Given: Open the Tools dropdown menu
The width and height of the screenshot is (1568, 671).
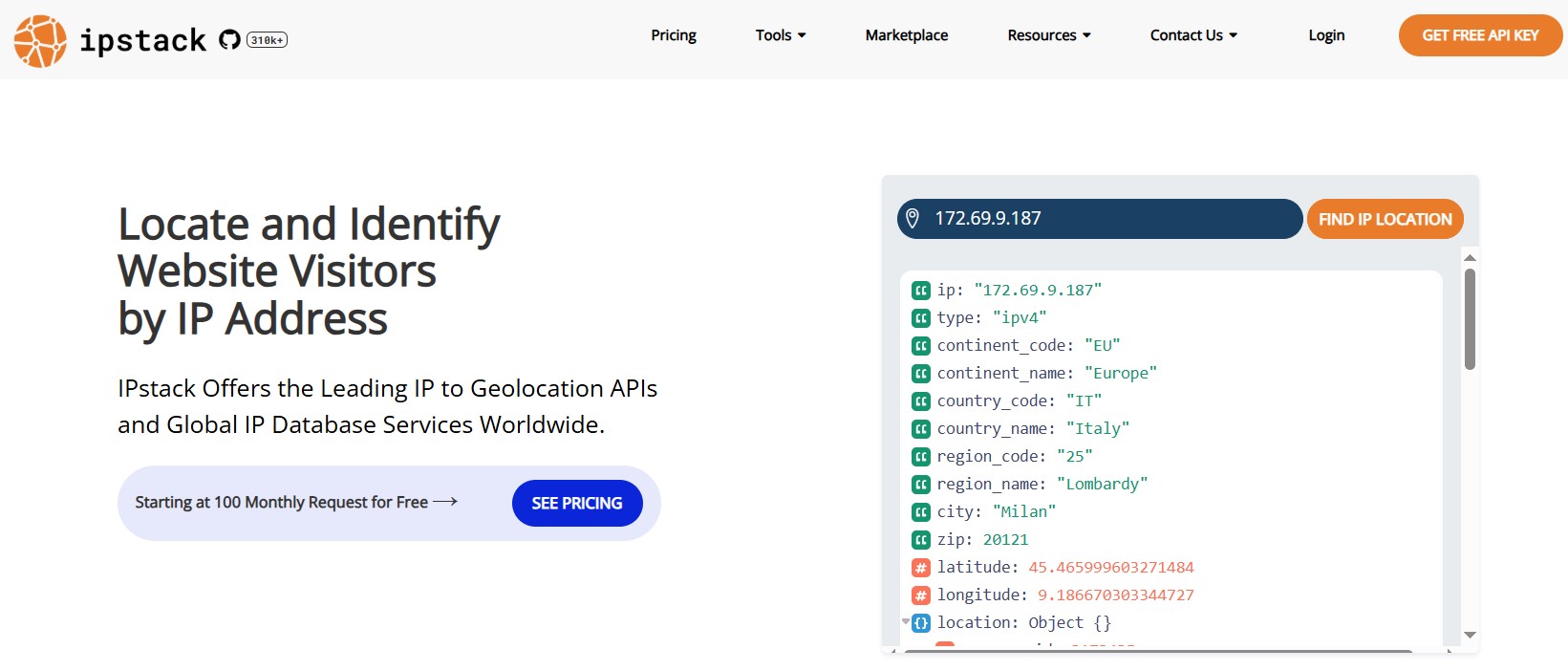Looking at the screenshot, I should tap(781, 35).
